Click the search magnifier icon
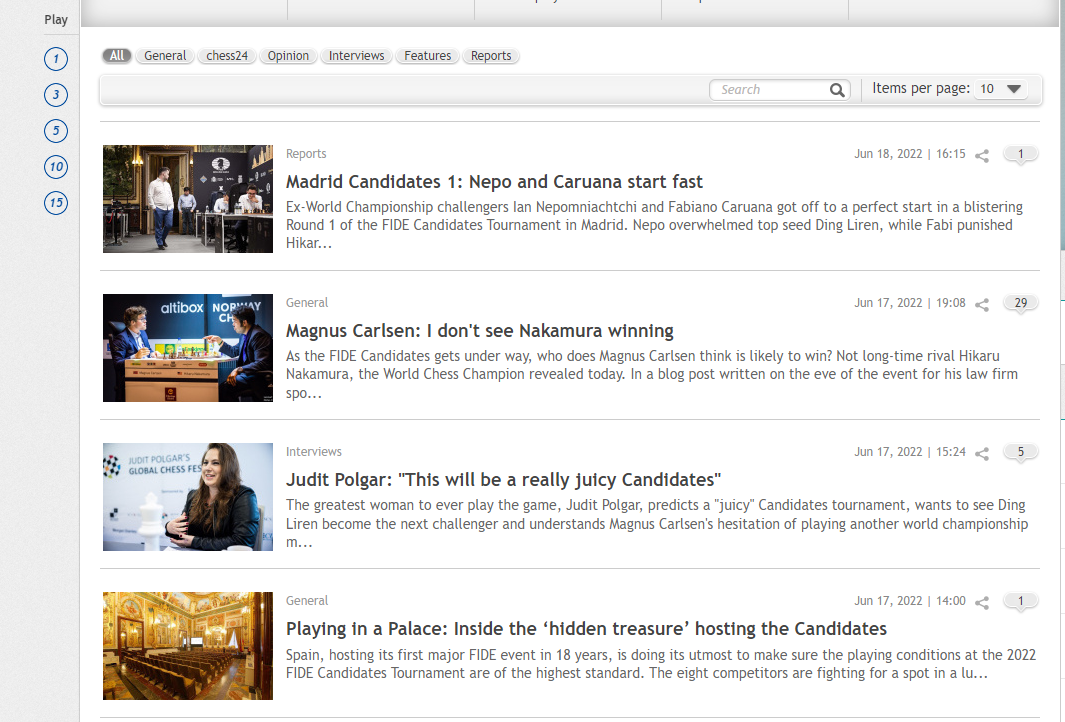 pyautogui.click(x=837, y=90)
